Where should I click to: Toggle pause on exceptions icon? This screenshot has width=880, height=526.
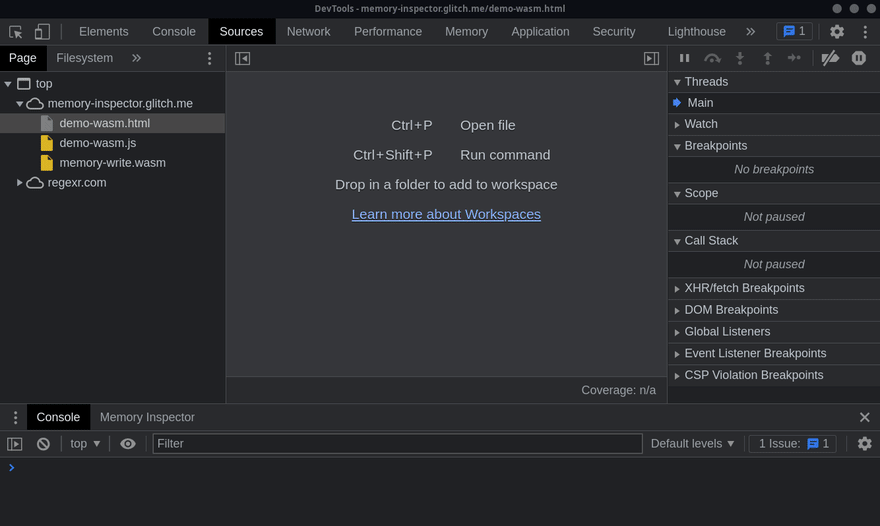point(859,58)
